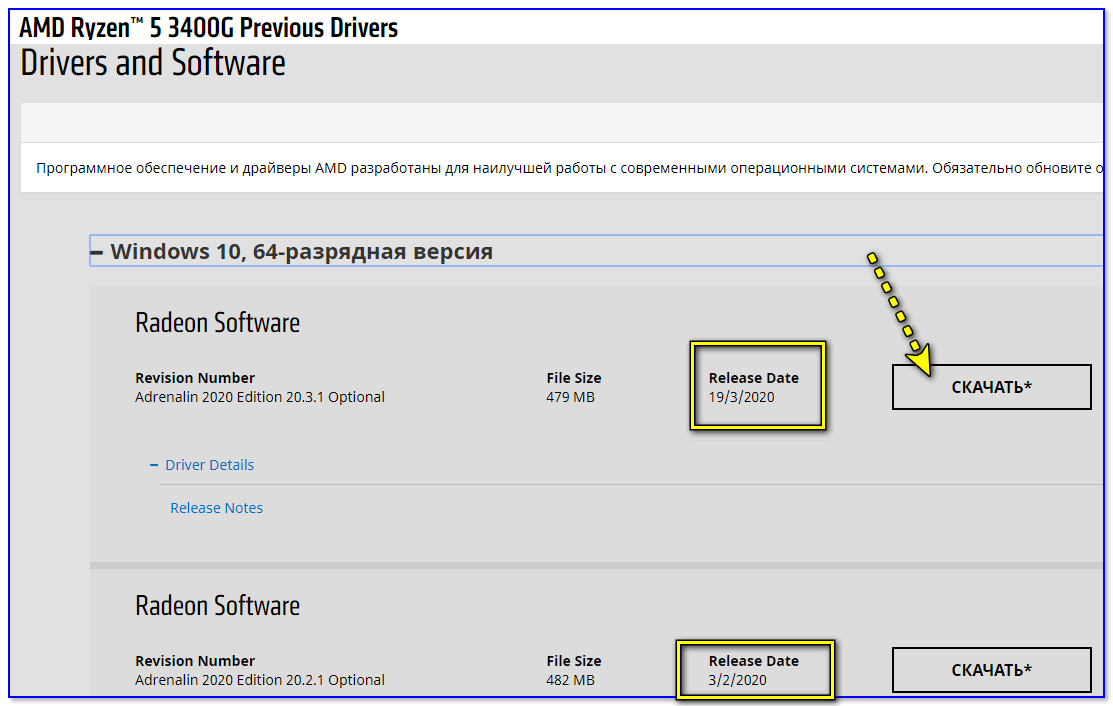1113x706 pixels.
Task: Select the first Radeon Software heading
Action: pyautogui.click(x=217, y=323)
